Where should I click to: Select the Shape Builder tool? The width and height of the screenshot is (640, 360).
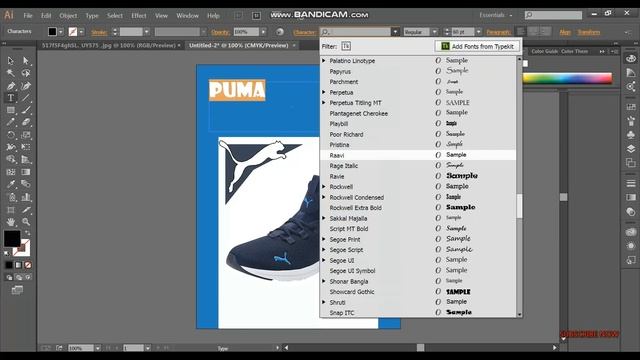click(11, 160)
